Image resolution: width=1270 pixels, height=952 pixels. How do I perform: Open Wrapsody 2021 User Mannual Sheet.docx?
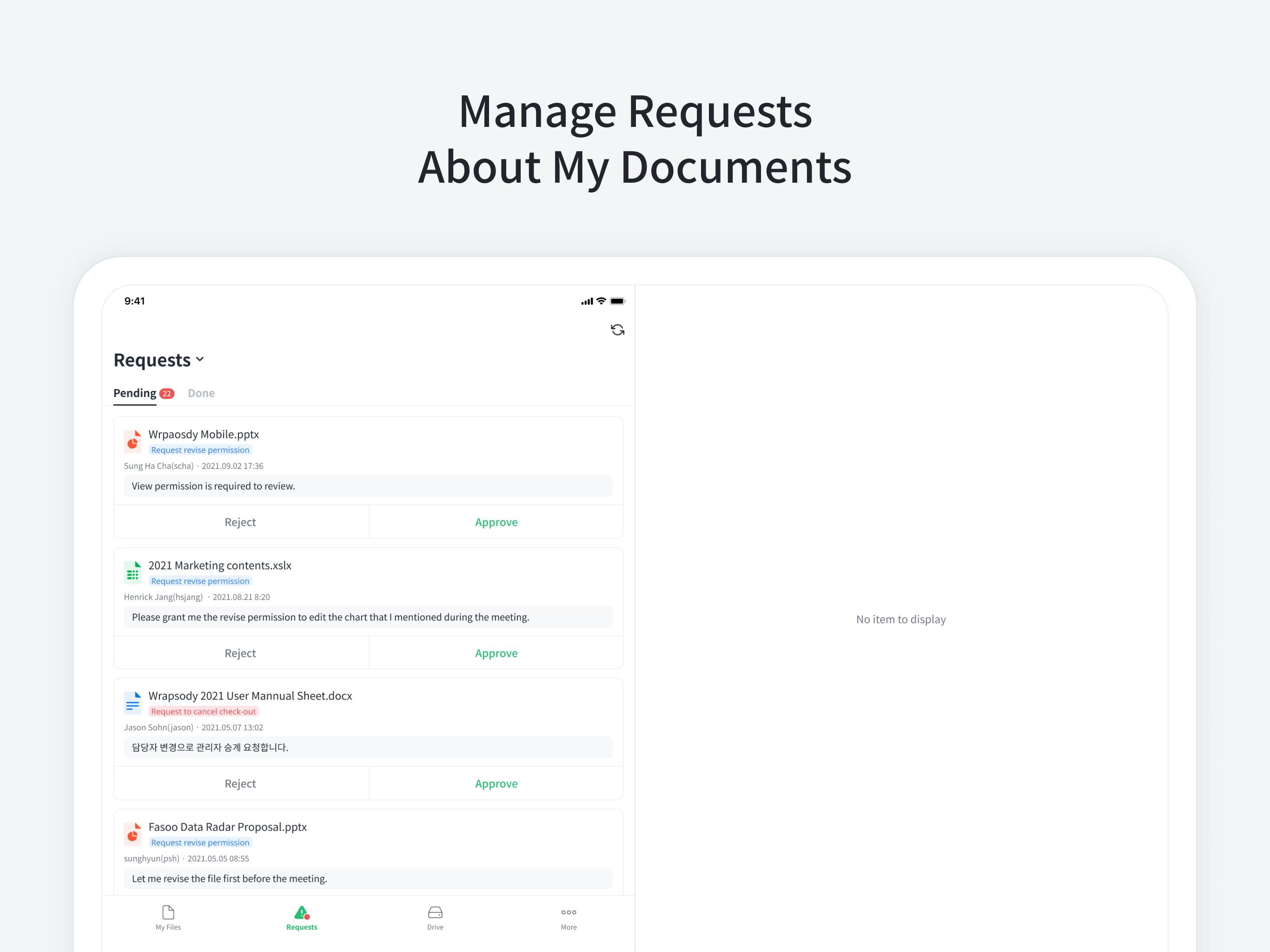pyautogui.click(x=250, y=695)
